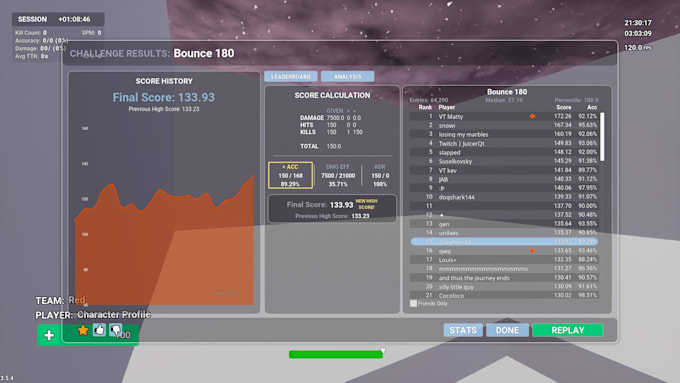Screen dimensions: 680x383
Task: Open the STATS screen
Action: pyautogui.click(x=463, y=330)
